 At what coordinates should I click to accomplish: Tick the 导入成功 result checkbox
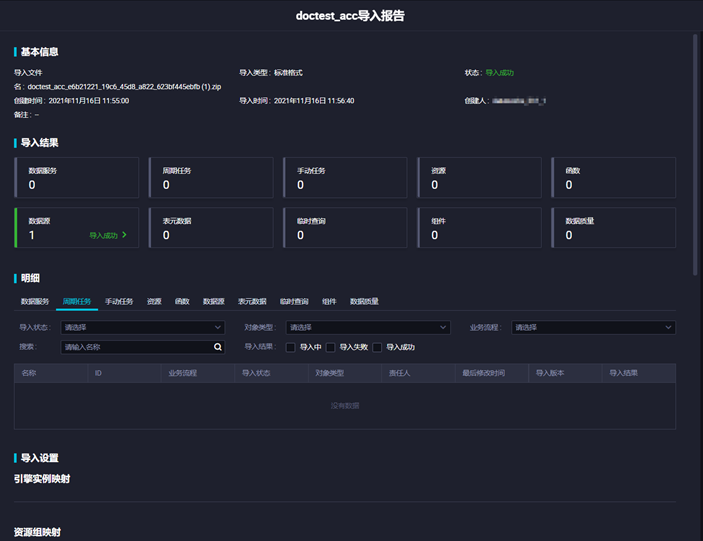click(x=378, y=347)
